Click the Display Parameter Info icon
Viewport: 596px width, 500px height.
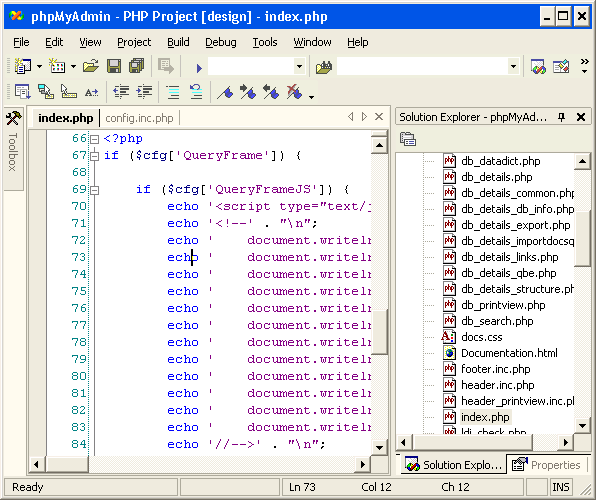[x=46, y=92]
